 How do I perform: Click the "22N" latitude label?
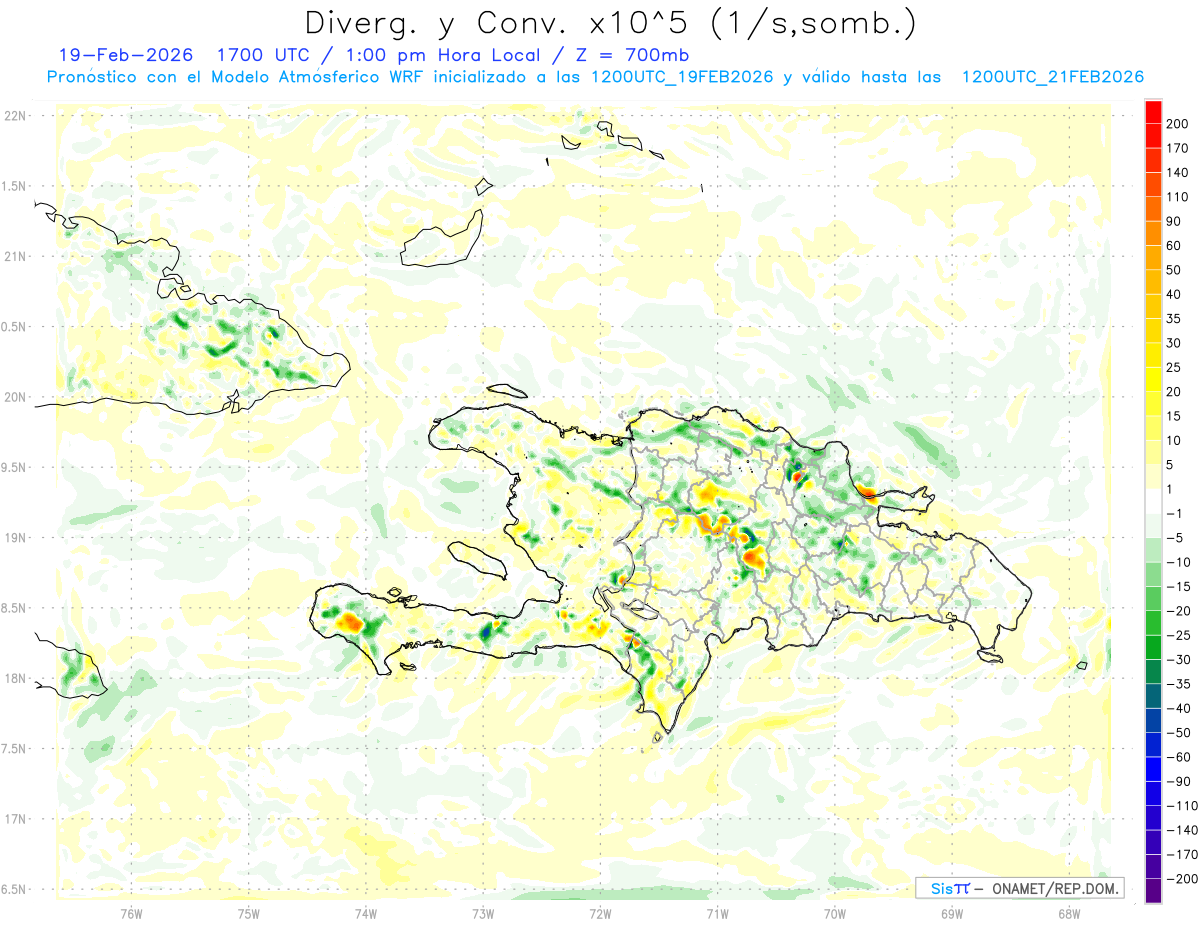(x=14, y=116)
